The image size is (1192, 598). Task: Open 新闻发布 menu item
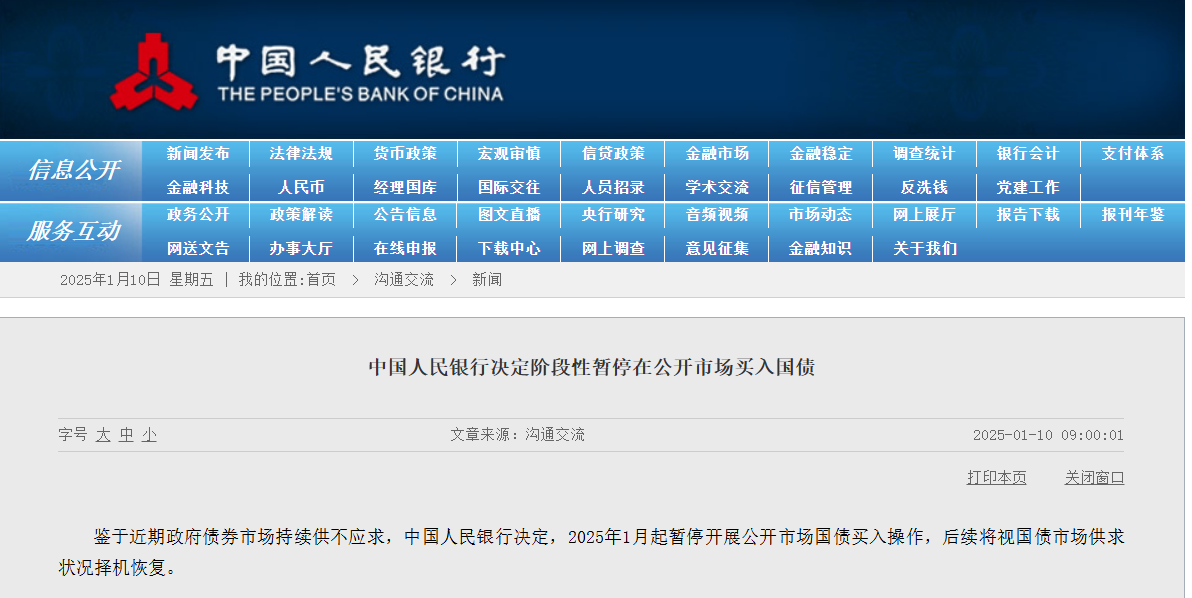pos(198,153)
